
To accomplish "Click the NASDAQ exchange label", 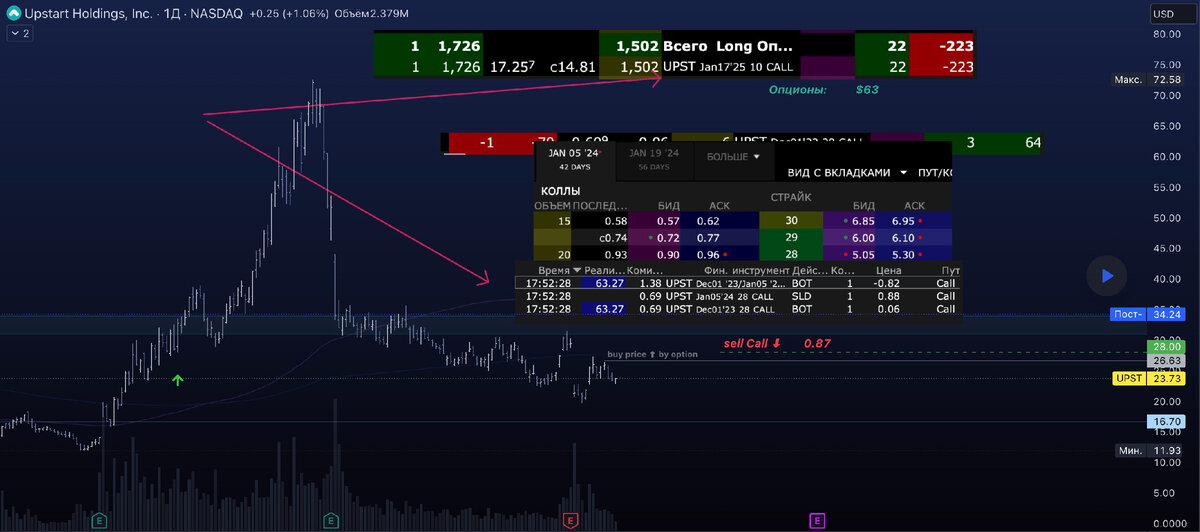I will pyautogui.click(x=217, y=15).
